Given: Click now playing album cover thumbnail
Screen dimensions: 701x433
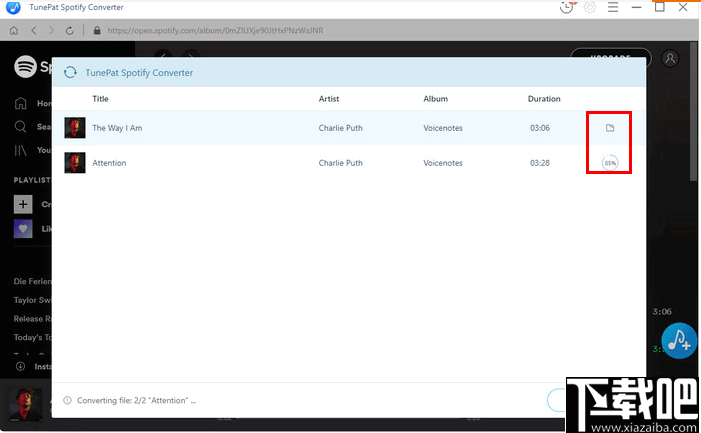Looking at the screenshot, I should tap(25, 405).
